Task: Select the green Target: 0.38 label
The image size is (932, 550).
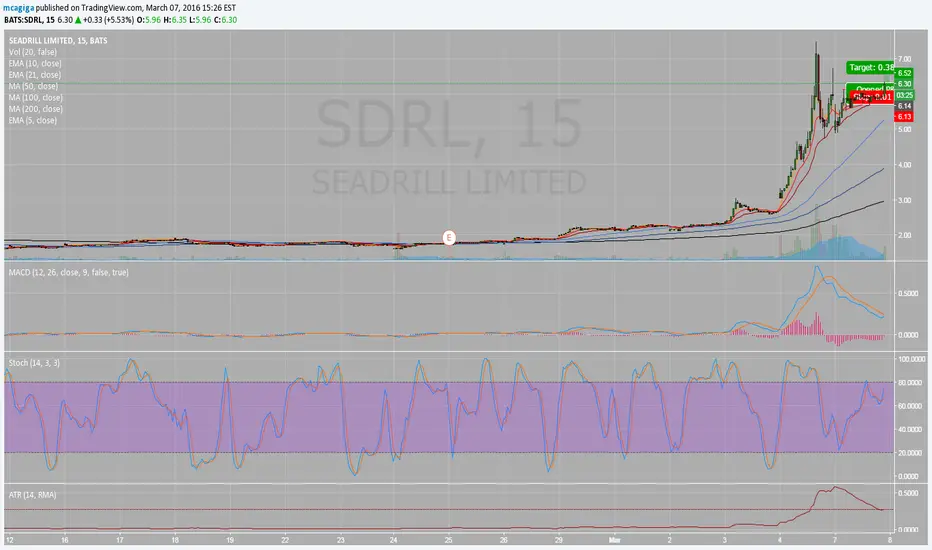Action: [871, 68]
